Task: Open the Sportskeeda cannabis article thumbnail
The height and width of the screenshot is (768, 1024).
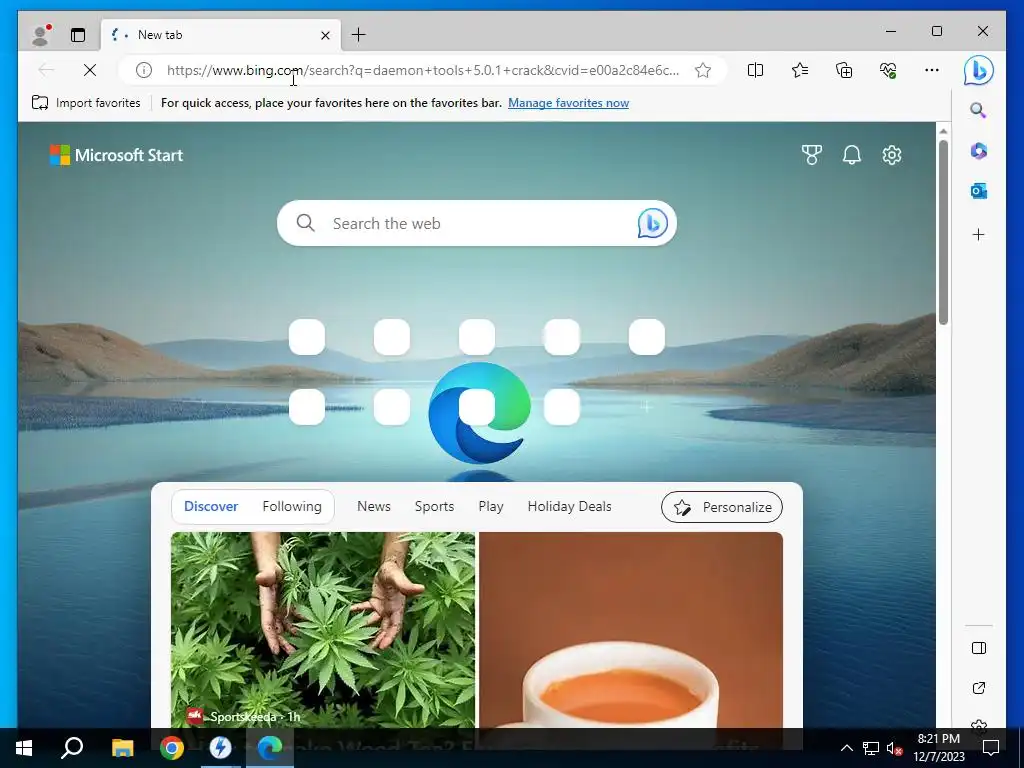Action: 323,630
